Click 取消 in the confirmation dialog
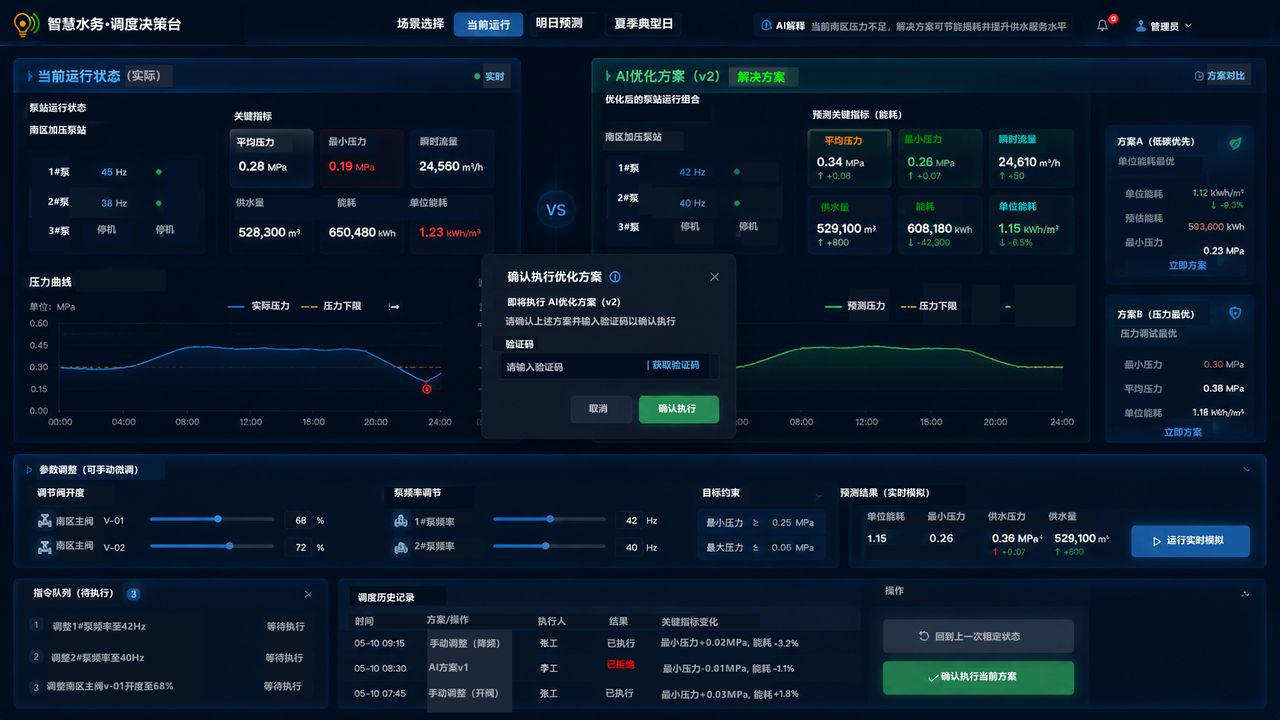Viewport: 1280px width, 720px height. (599, 409)
